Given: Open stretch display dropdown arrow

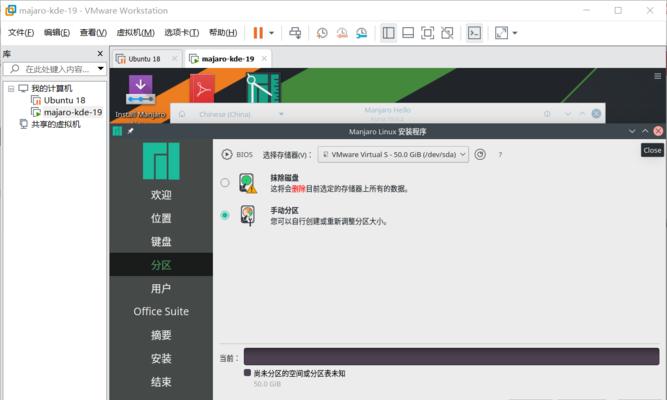Looking at the screenshot, I should pyautogui.click(x=515, y=33).
